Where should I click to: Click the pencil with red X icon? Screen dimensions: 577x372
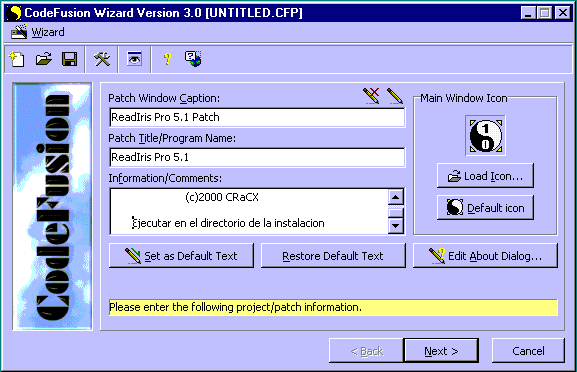click(371, 96)
